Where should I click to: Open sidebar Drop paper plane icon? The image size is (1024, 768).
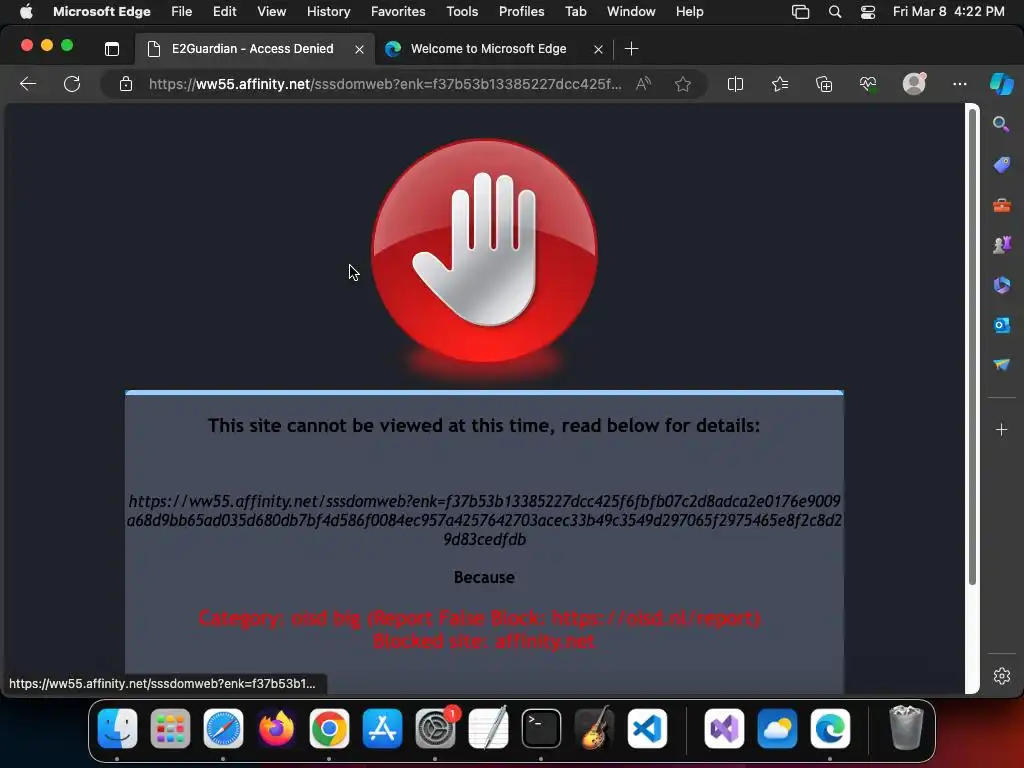click(x=1001, y=364)
